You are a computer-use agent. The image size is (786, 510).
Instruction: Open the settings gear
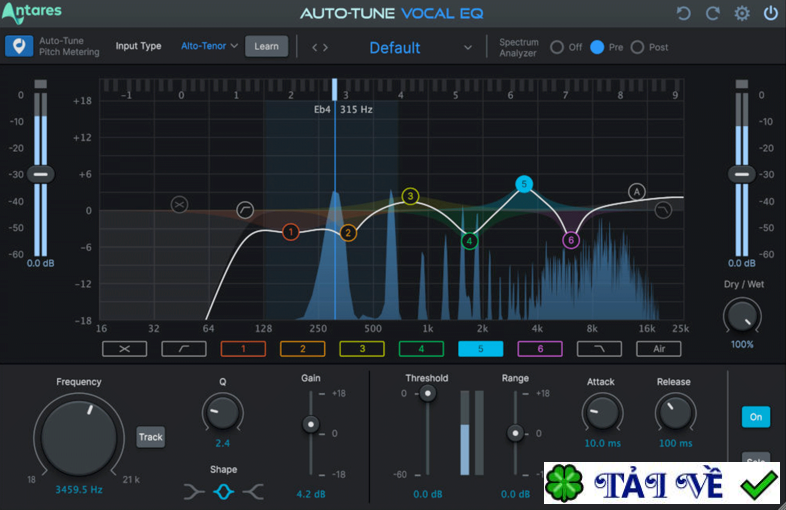tap(742, 13)
